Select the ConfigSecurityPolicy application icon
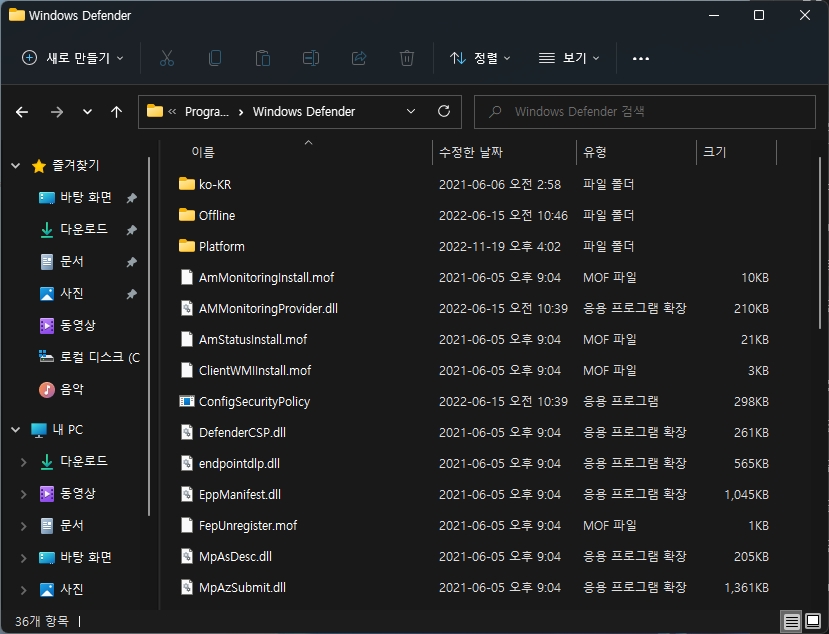 (x=187, y=401)
